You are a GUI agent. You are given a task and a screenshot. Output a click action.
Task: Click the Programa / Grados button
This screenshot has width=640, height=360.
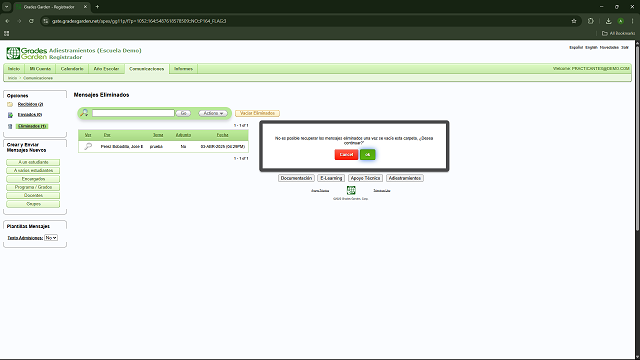(x=33, y=187)
